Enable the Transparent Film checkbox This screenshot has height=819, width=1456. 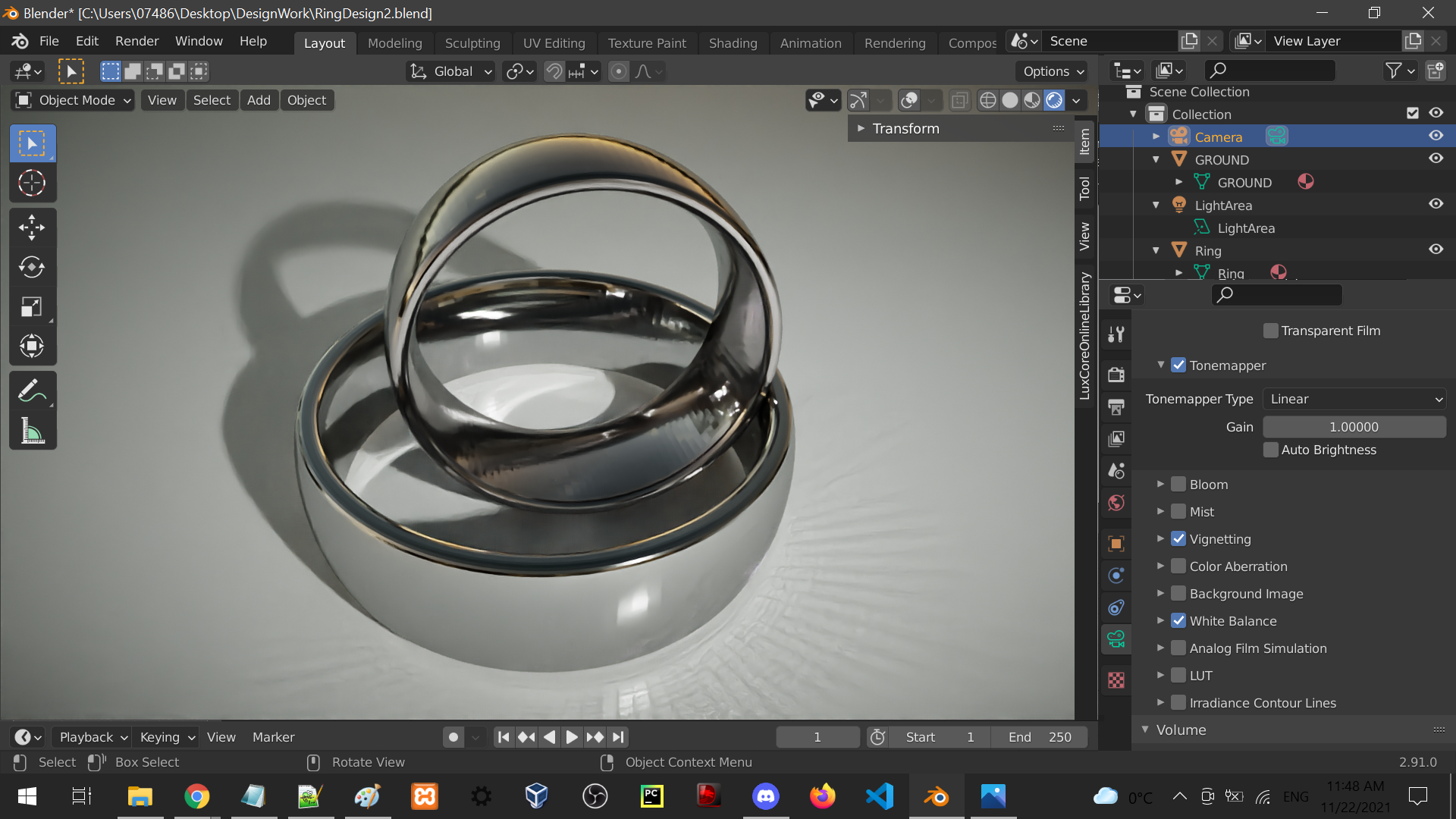1271,331
